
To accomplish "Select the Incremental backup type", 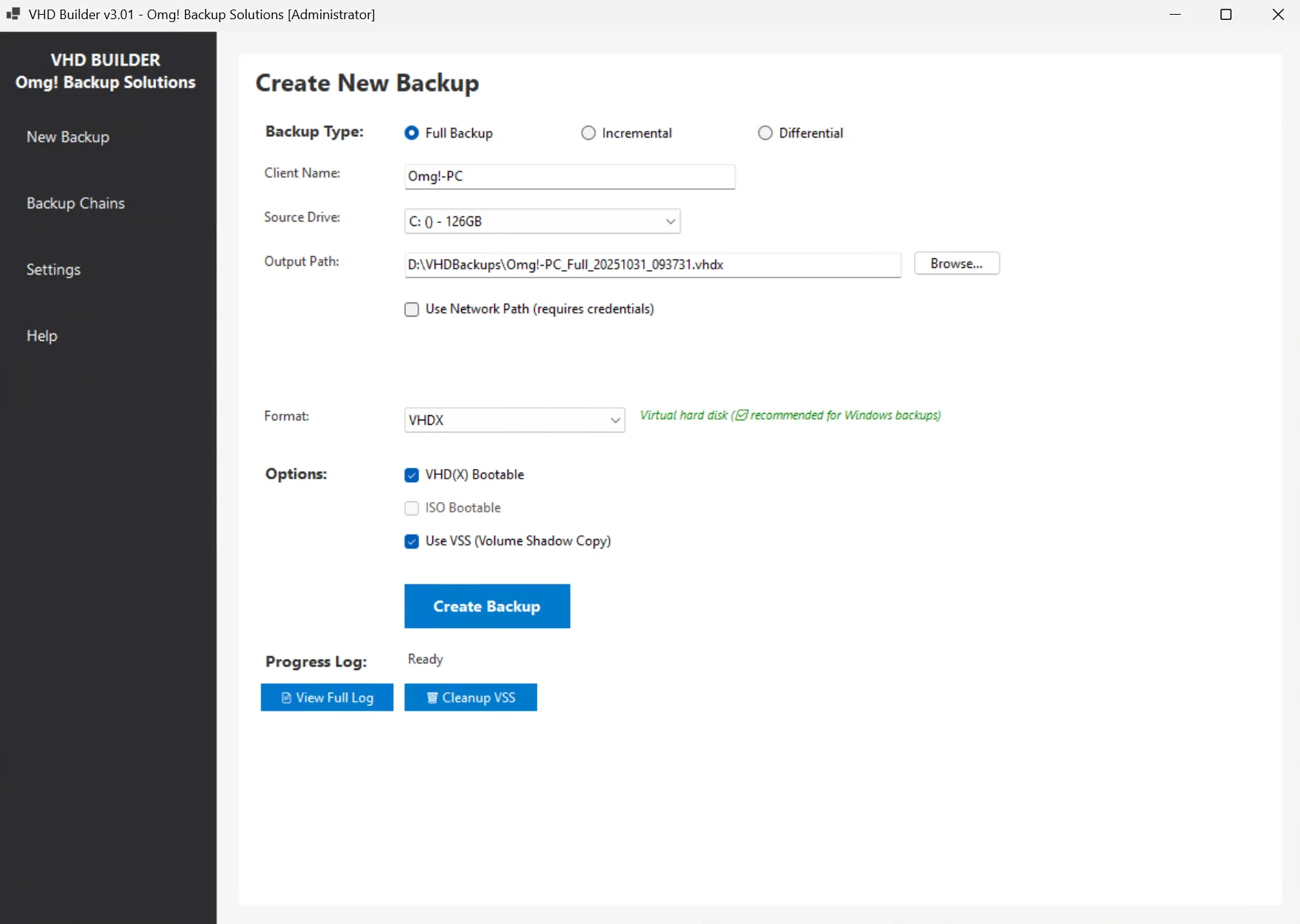I will 588,133.
